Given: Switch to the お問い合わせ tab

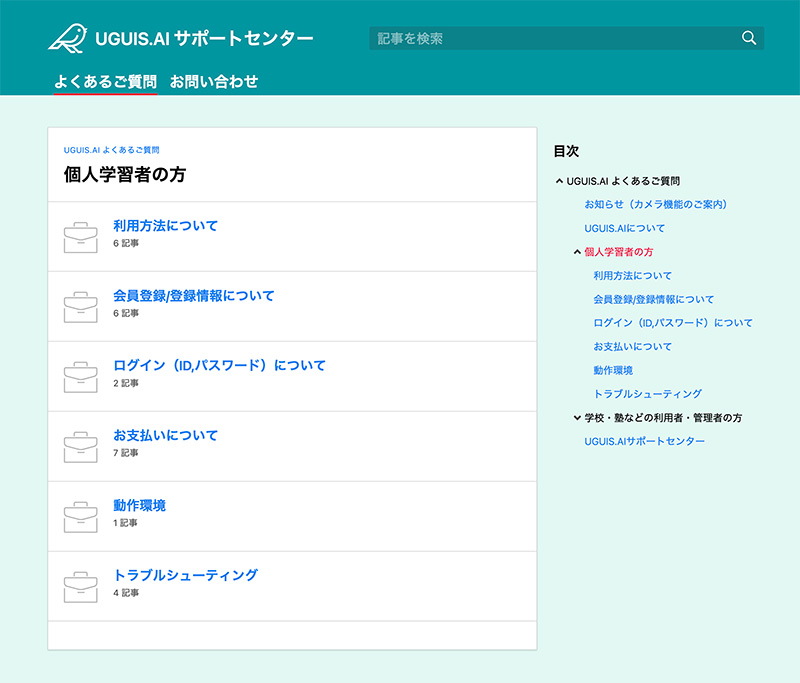Looking at the screenshot, I should coord(214,81).
